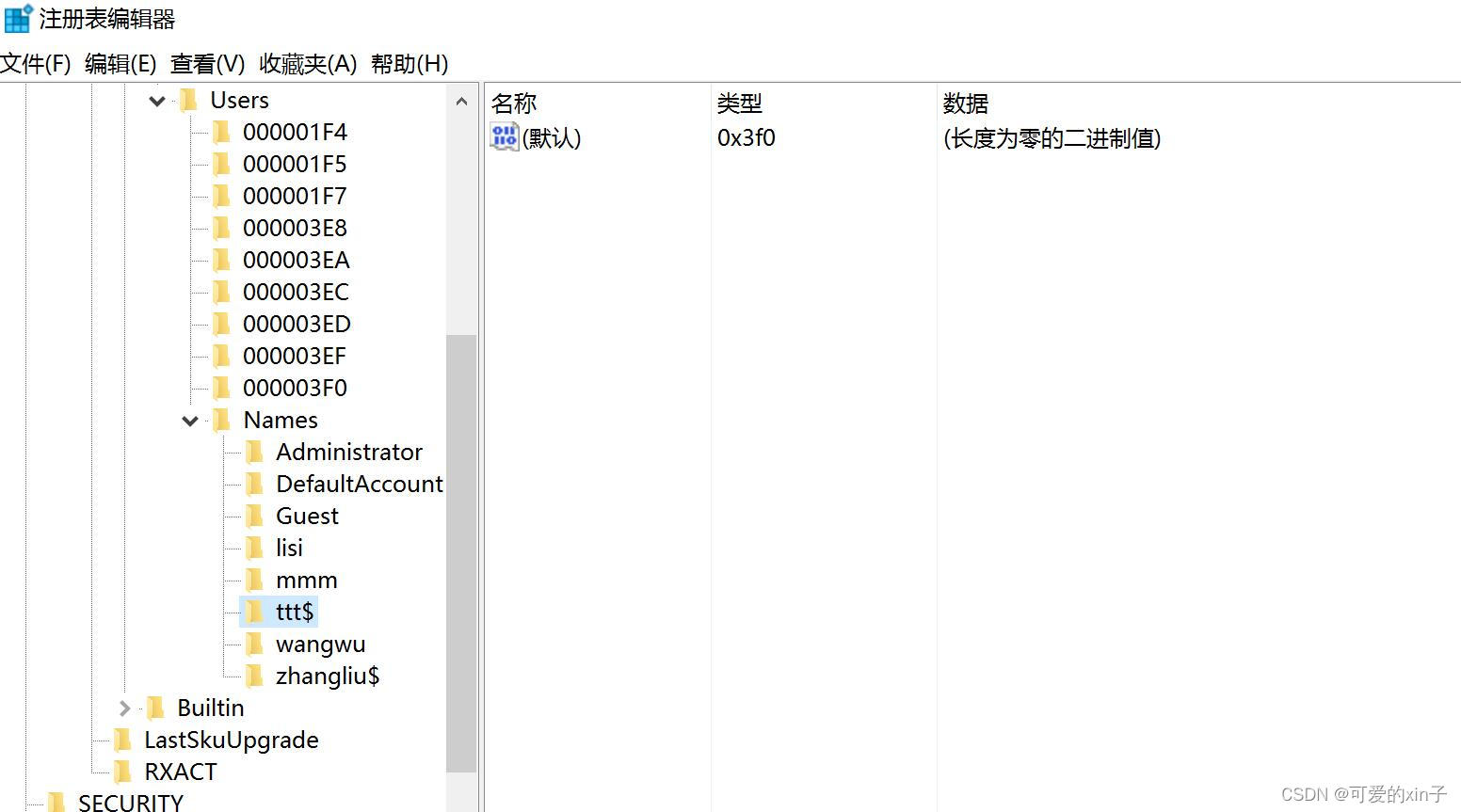
Task: Click the Registry Editor icon in the title bar
Action: coord(16,17)
